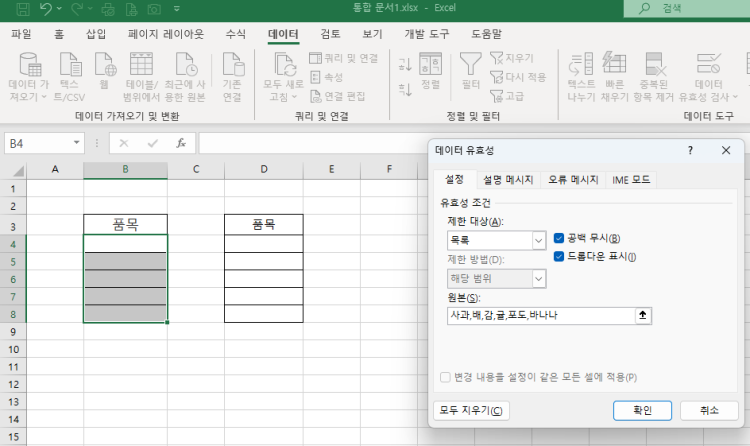Select column D header
750x446 pixels.
264,168
